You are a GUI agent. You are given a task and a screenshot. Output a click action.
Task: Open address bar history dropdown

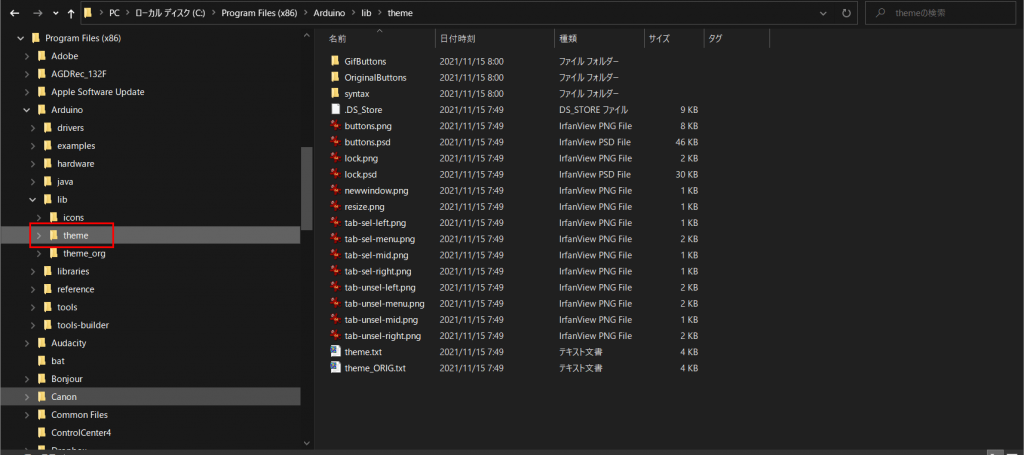(822, 13)
